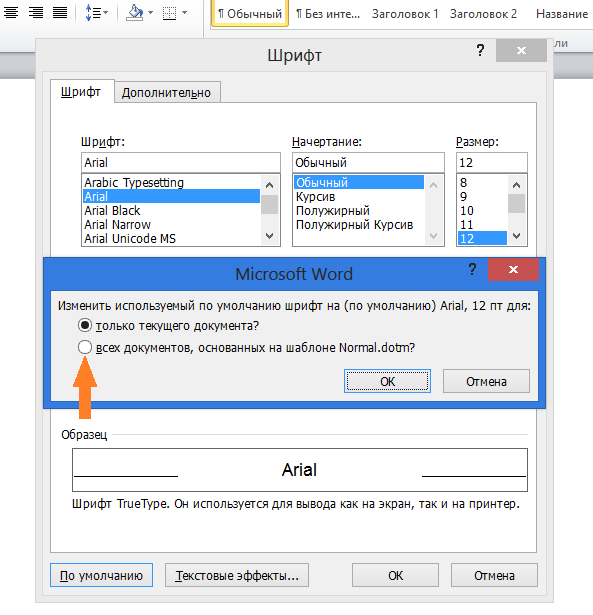Apply borders to paragraph
The image size is (593, 615).
pyautogui.click(x=169, y=13)
